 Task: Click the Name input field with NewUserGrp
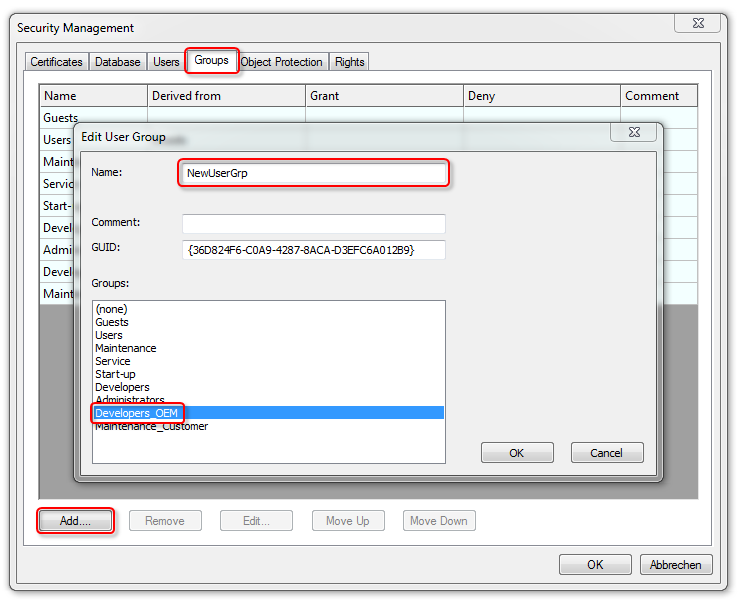[313, 173]
